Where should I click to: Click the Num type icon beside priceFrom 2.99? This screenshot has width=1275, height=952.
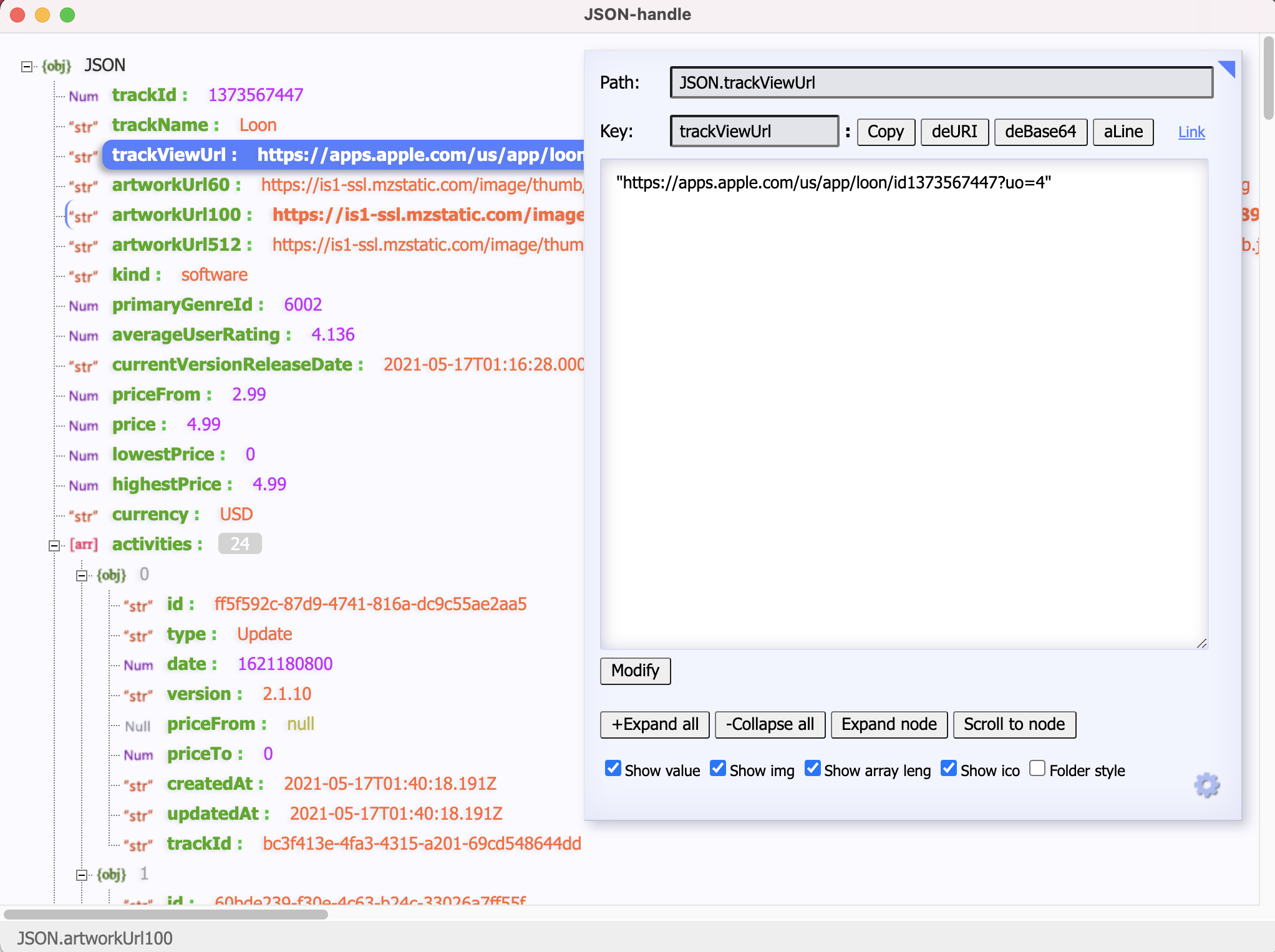pyautogui.click(x=84, y=396)
